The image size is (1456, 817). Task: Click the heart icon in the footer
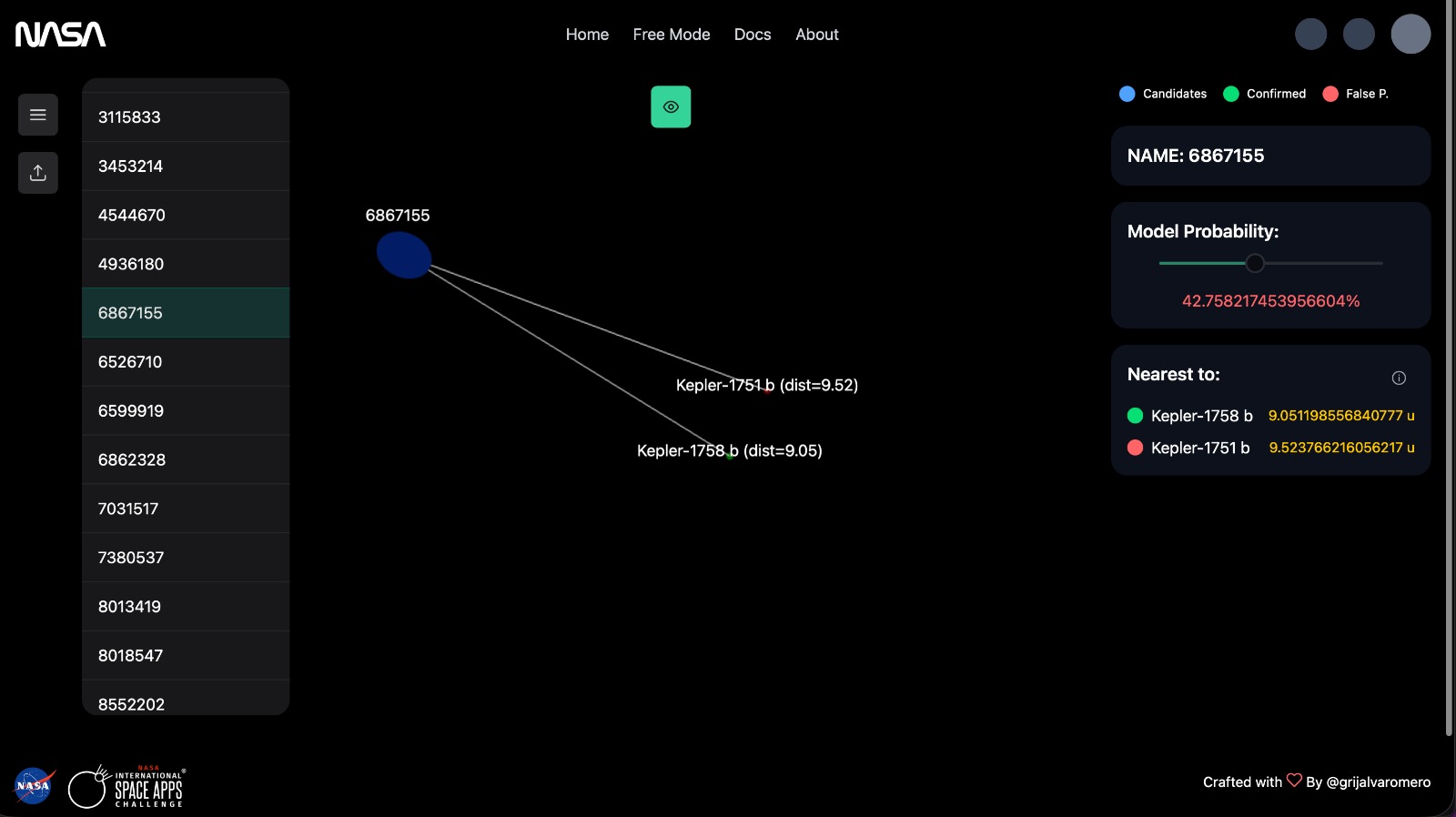[x=1293, y=781]
